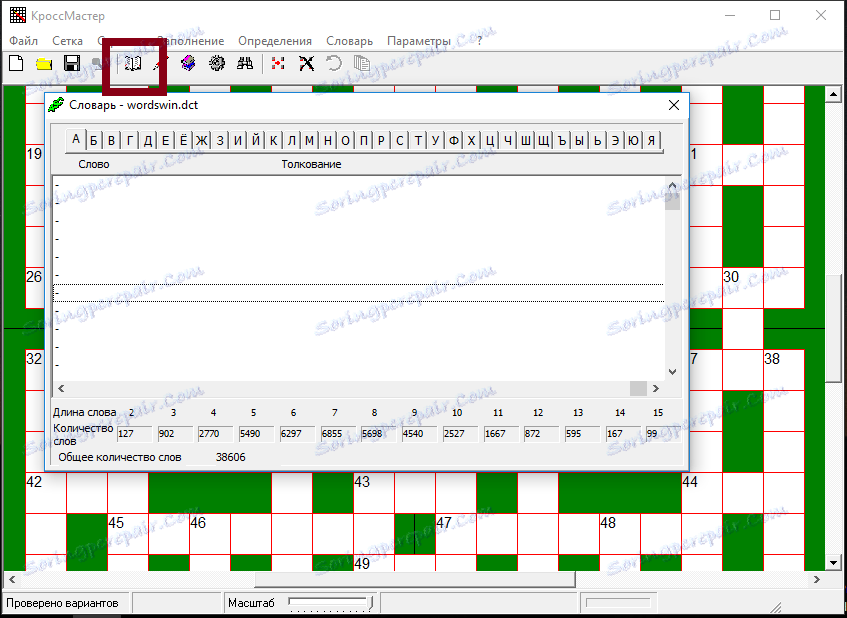Save crossword with the floppy disk icon
Viewport: 847px width, 618px height.
72,64
